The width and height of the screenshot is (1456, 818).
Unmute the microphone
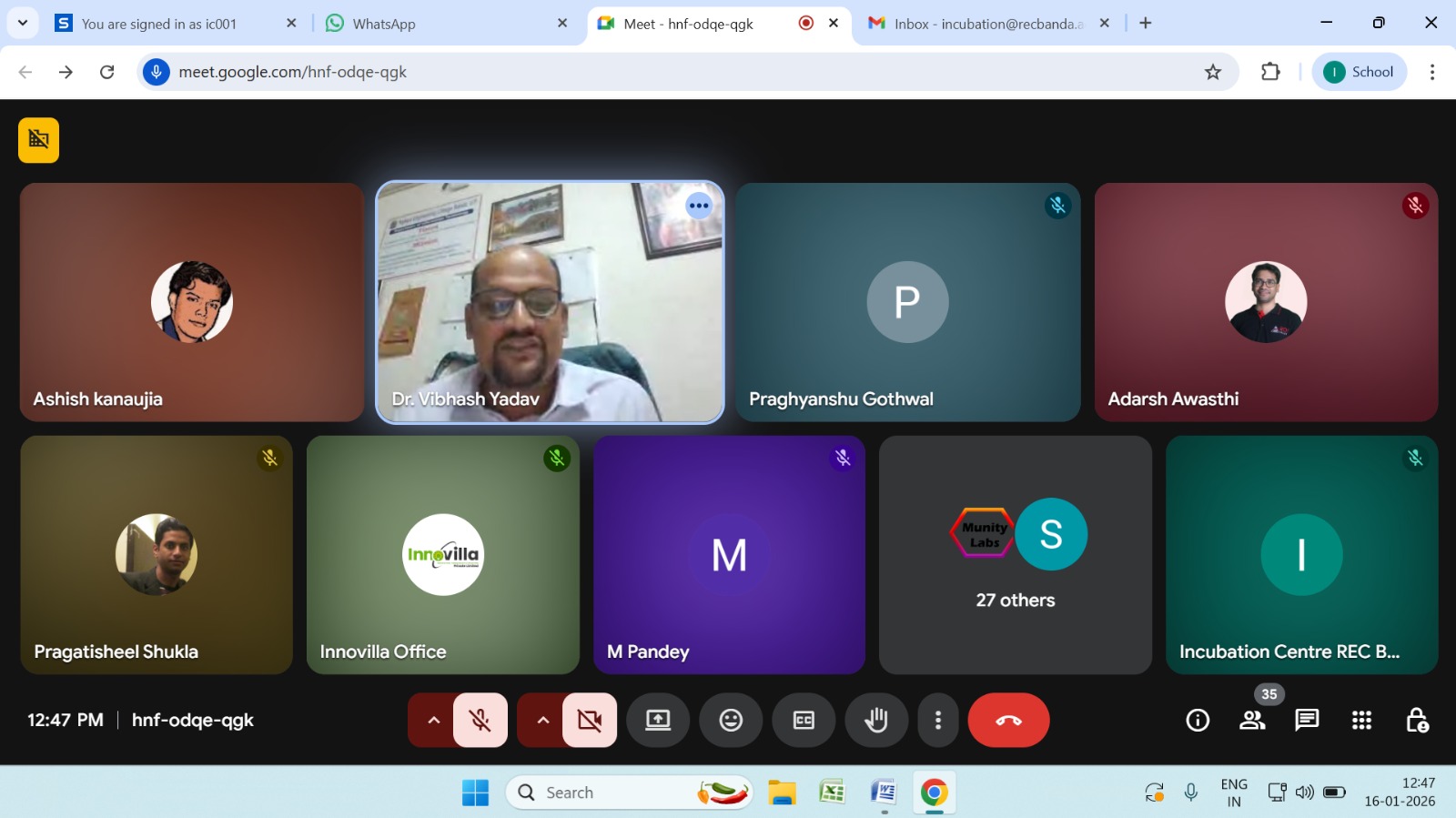480,721
